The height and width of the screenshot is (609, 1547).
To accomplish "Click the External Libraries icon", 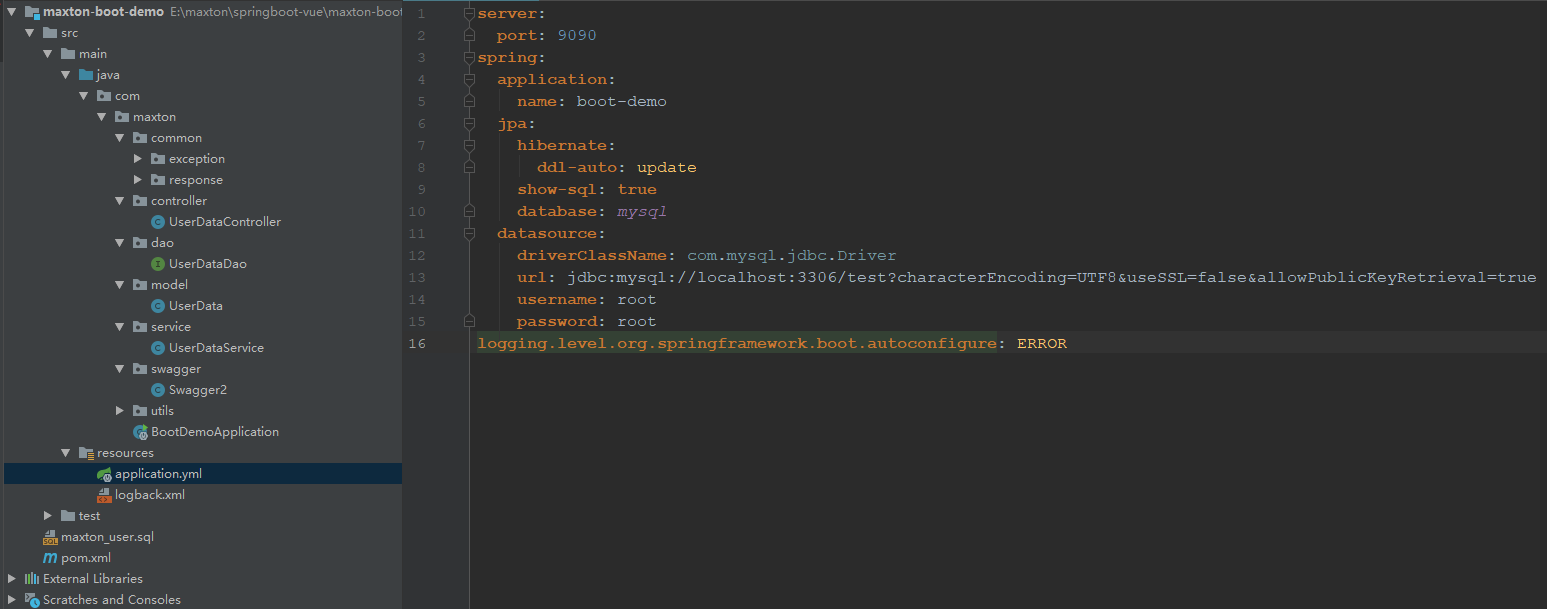I will (31, 579).
